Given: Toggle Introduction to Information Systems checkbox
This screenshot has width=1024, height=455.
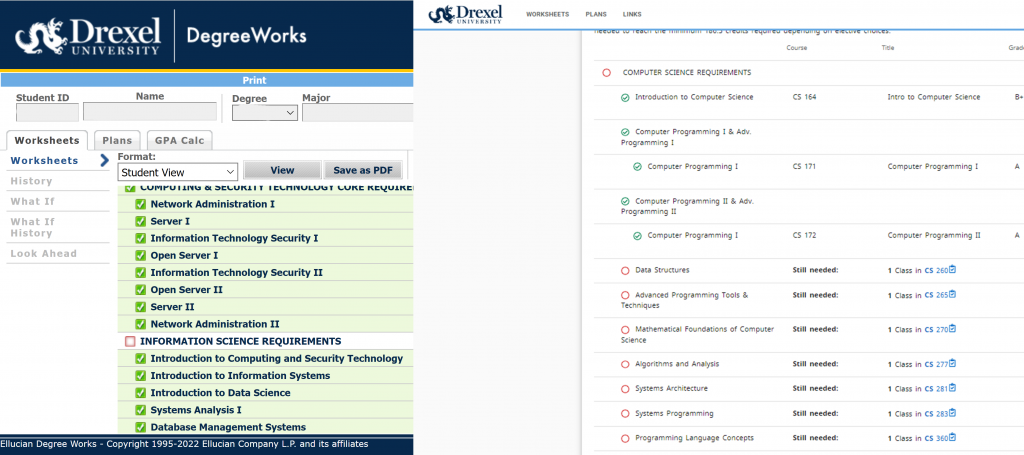Looking at the screenshot, I should tap(140, 375).
